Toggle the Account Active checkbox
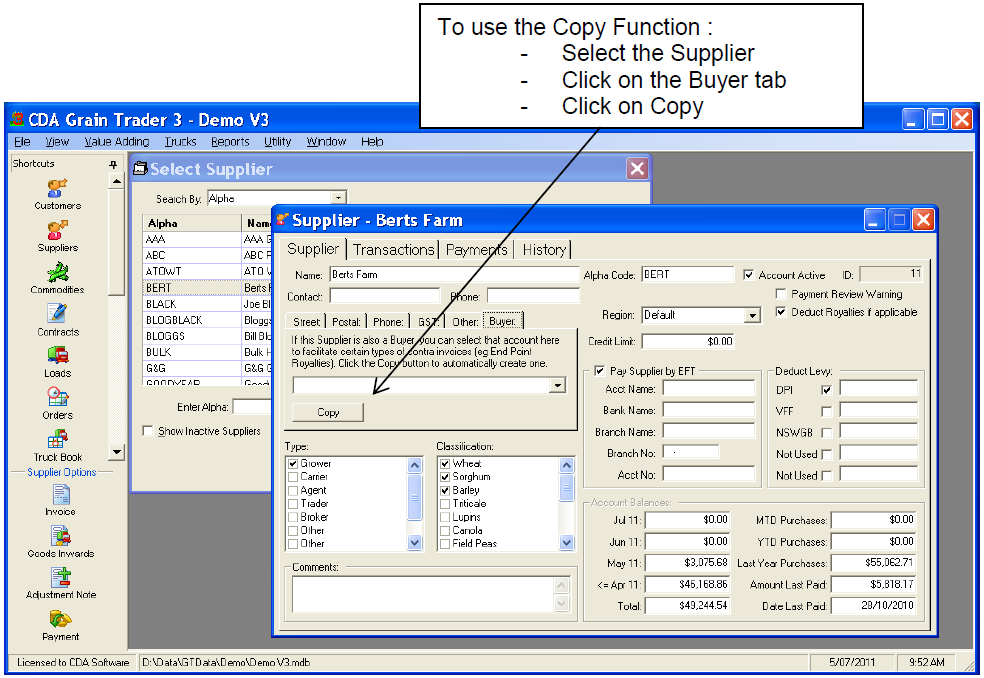This screenshot has height=678, width=984. 750,275
